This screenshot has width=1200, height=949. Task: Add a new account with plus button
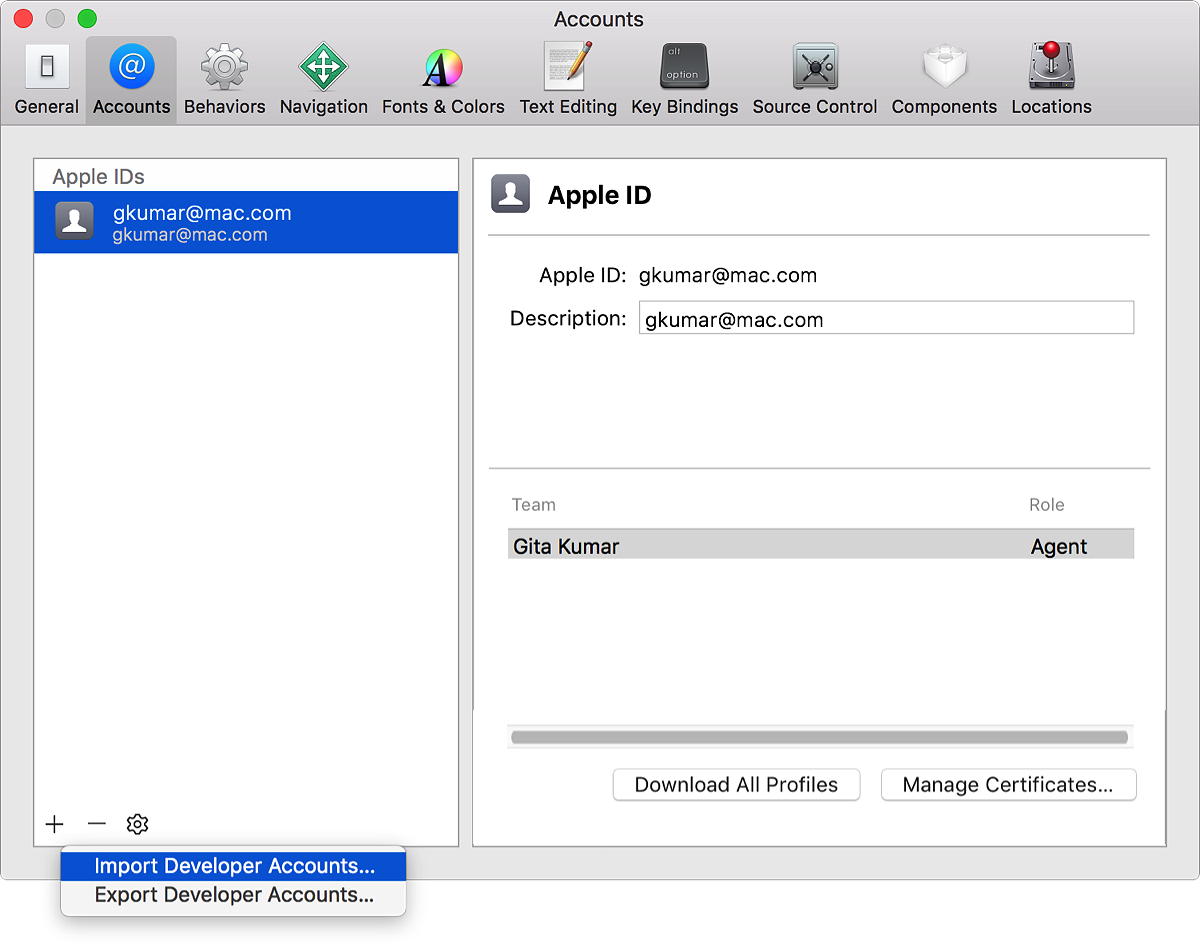pyautogui.click(x=54, y=824)
